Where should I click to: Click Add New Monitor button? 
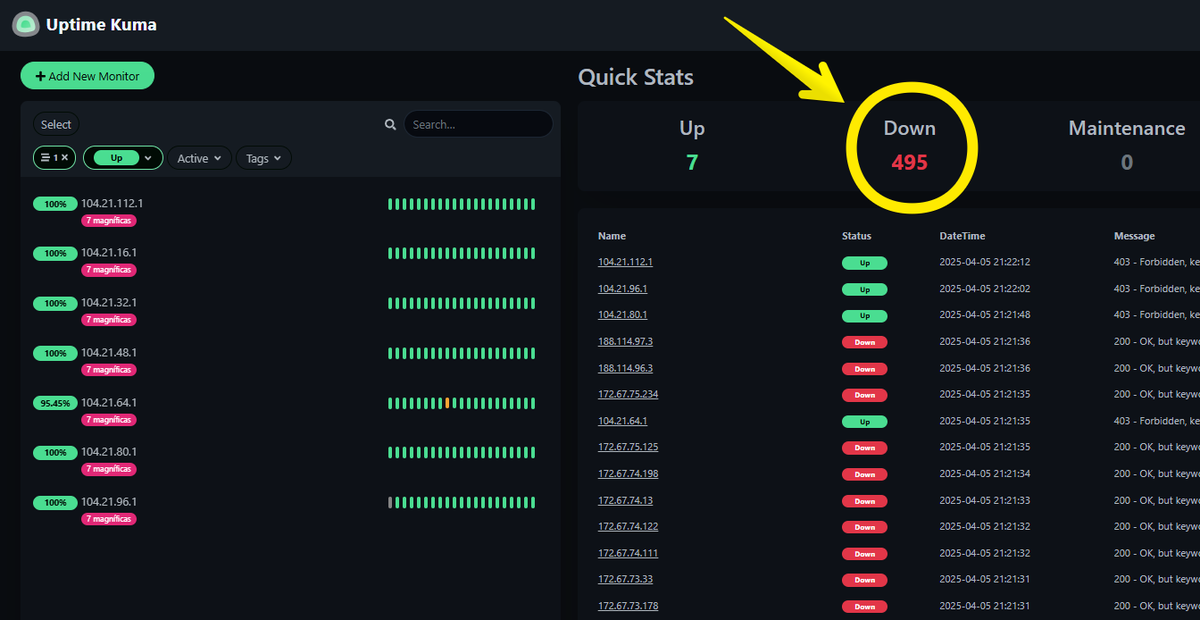tap(87, 76)
